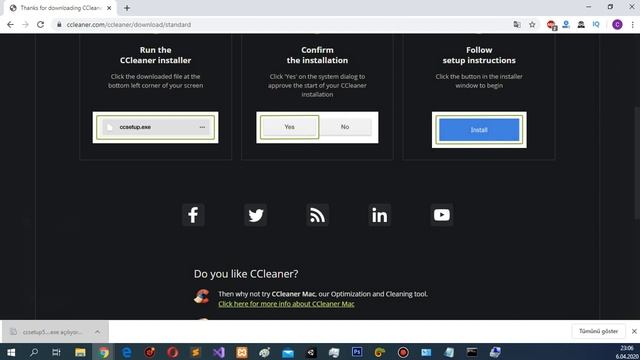Image resolution: width=640 pixels, height=360 pixels.
Task: Open the Windows Start menu
Action: click(11, 352)
